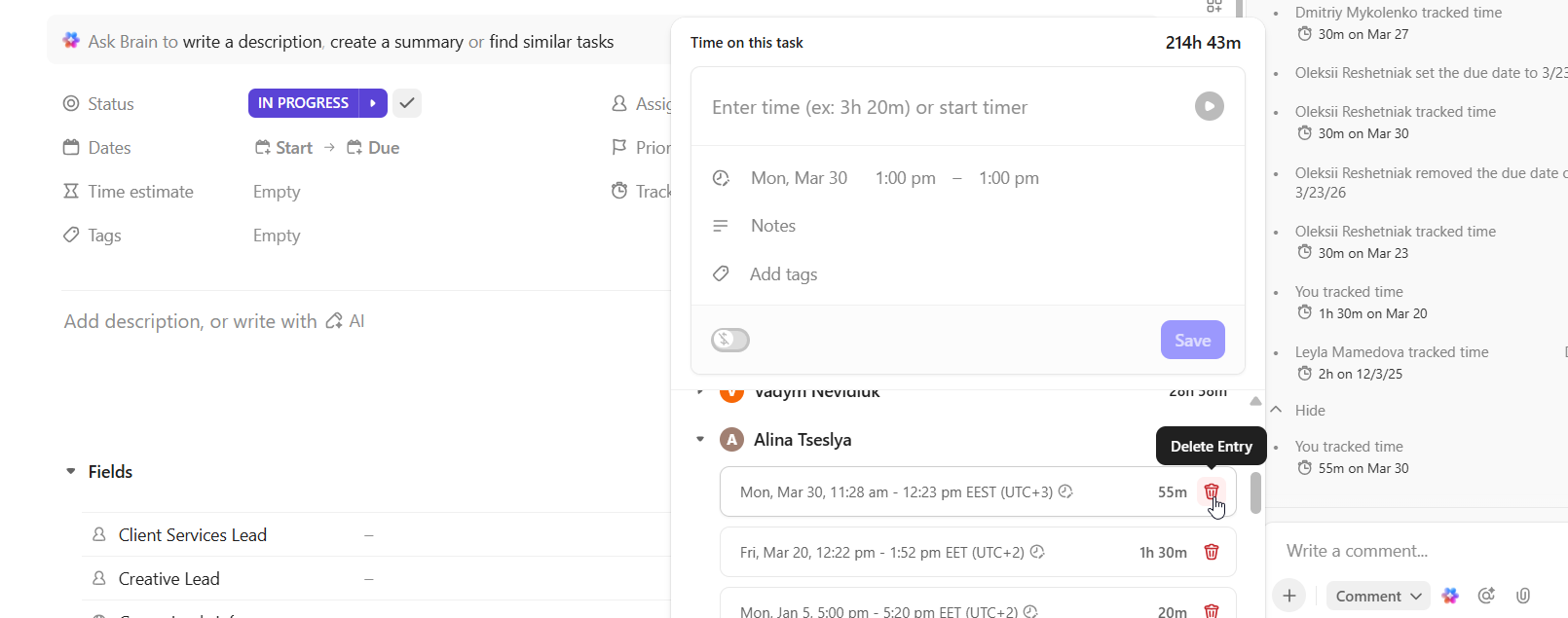Image resolution: width=1568 pixels, height=618 pixels.
Task: Set the Start date
Action: pyautogui.click(x=284, y=148)
